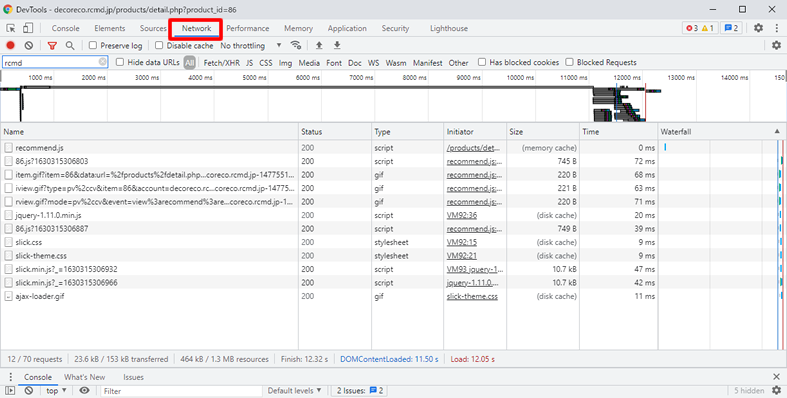787x398 pixels.
Task: Open the Issues drawer tab
Action: (133, 377)
